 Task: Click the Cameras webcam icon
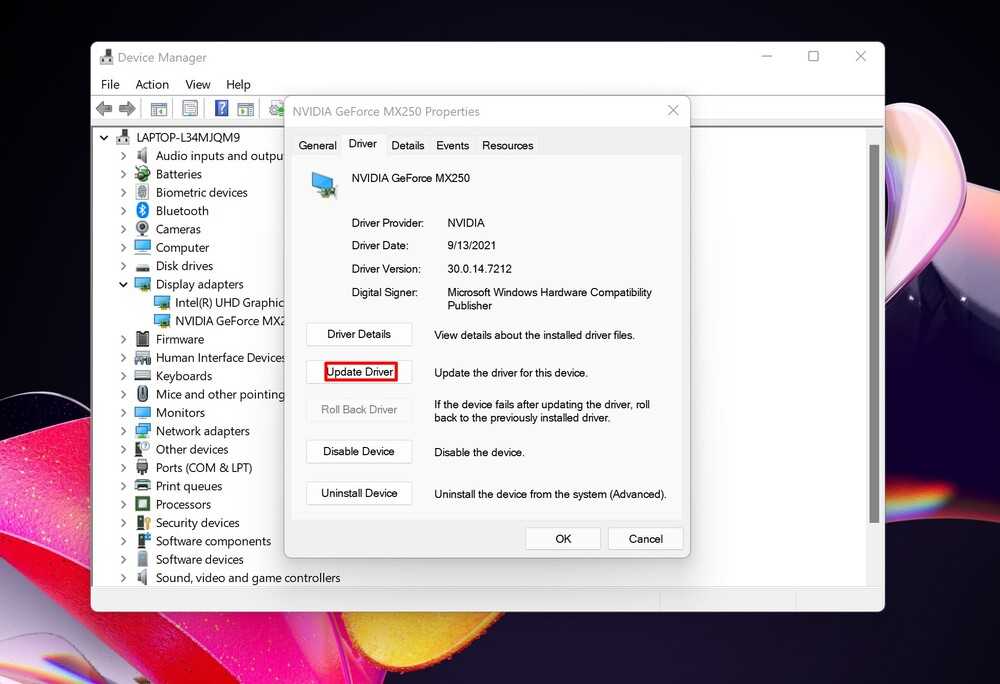tap(142, 229)
